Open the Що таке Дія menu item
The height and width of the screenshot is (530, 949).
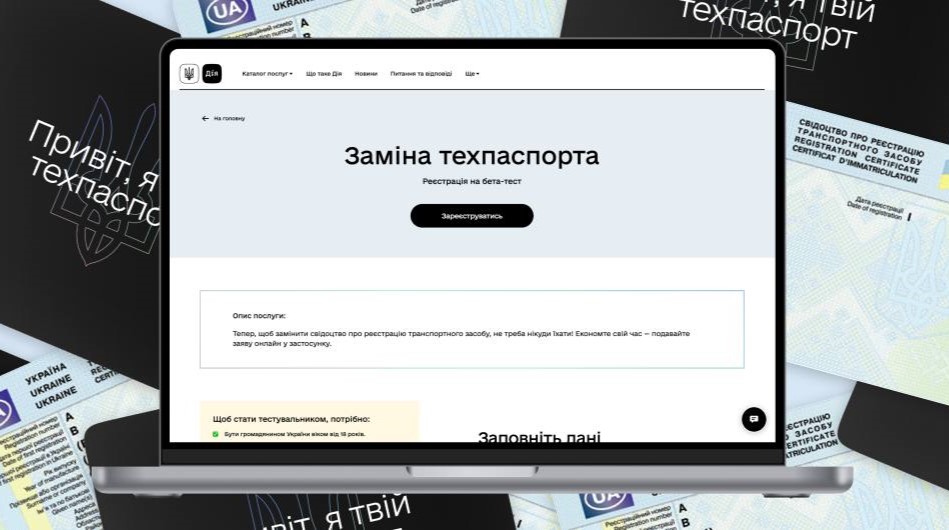(324, 74)
